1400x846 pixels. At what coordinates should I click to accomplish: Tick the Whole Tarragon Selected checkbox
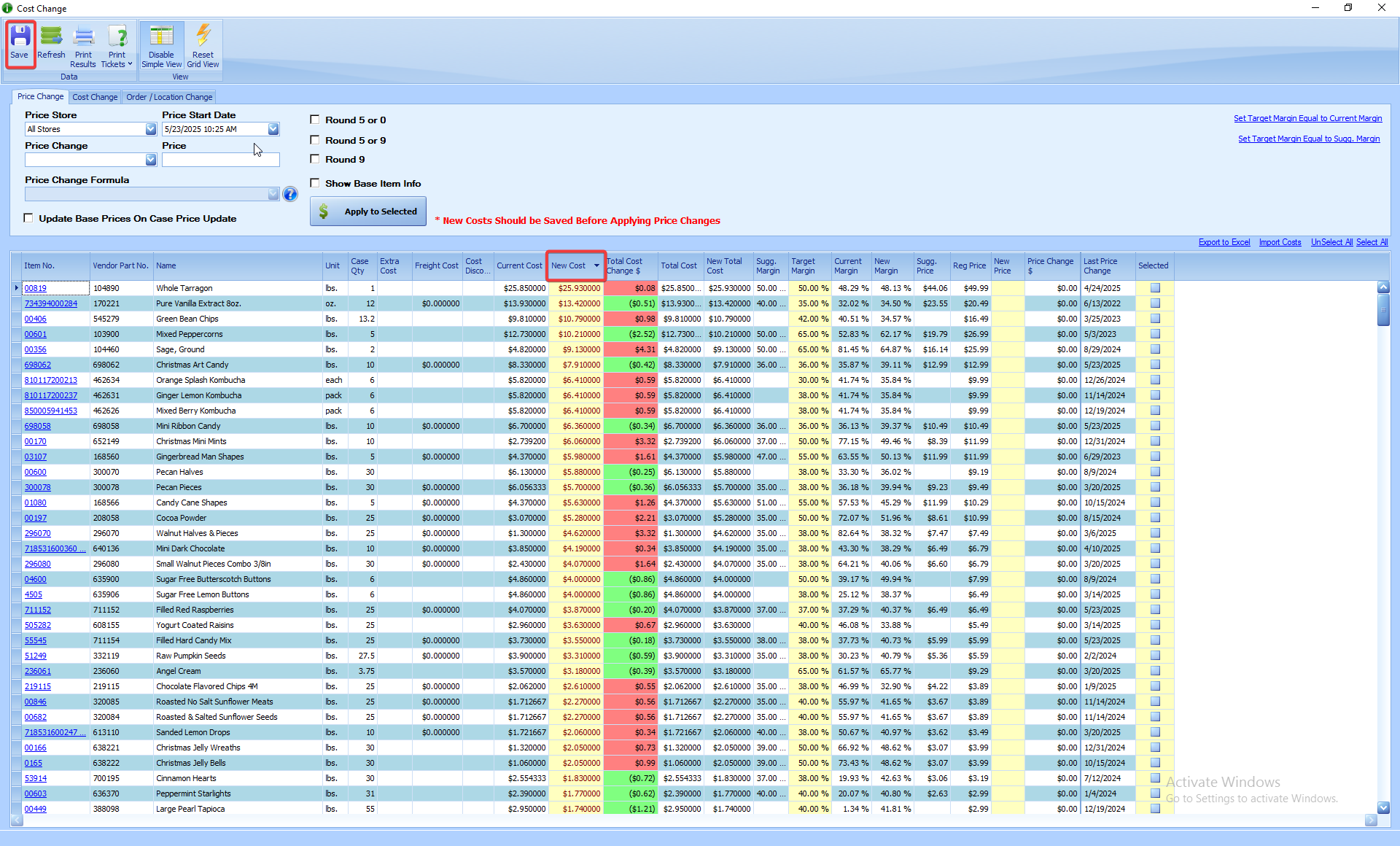coord(1155,288)
